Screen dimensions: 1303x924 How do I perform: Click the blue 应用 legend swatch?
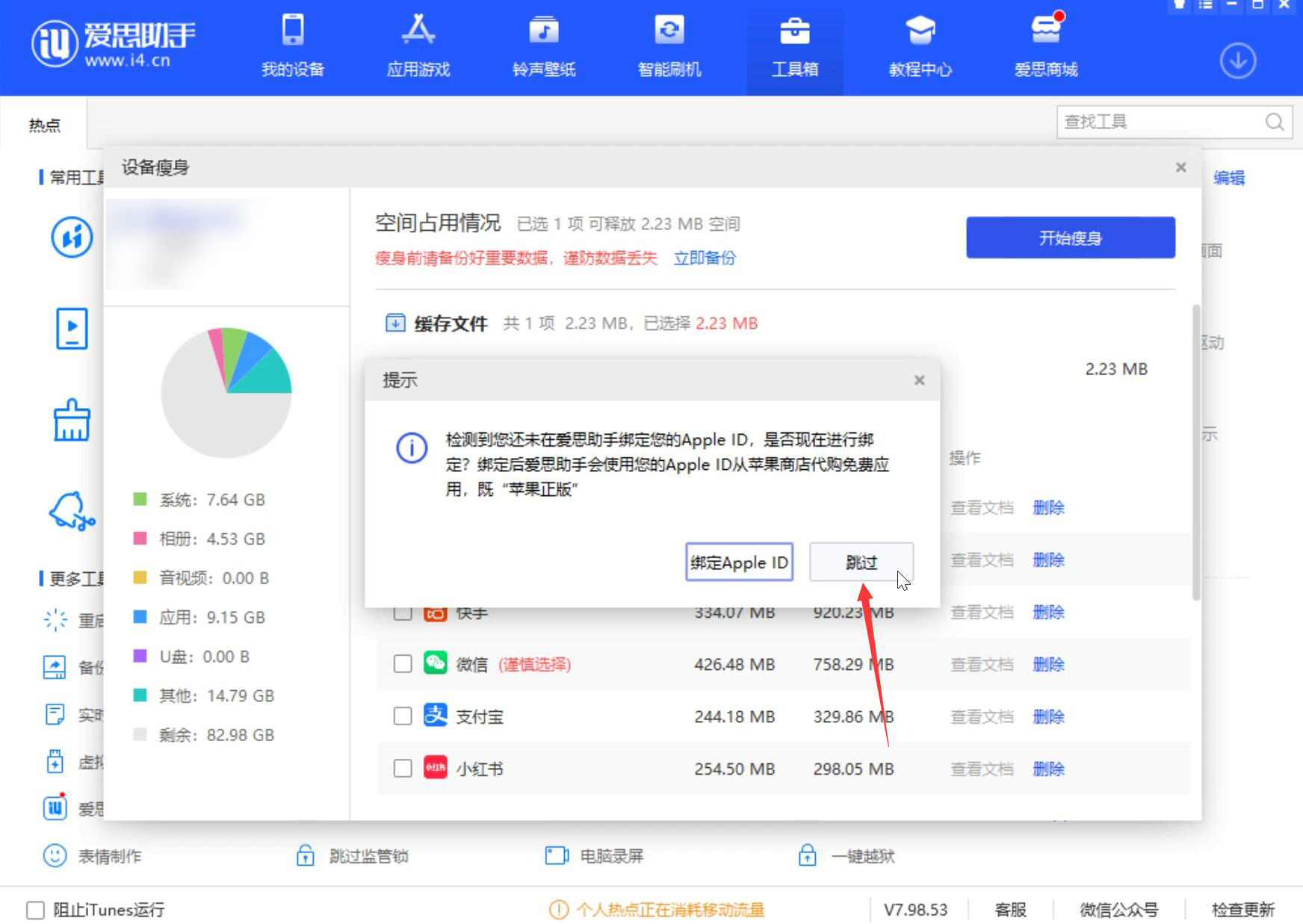pyautogui.click(x=140, y=616)
